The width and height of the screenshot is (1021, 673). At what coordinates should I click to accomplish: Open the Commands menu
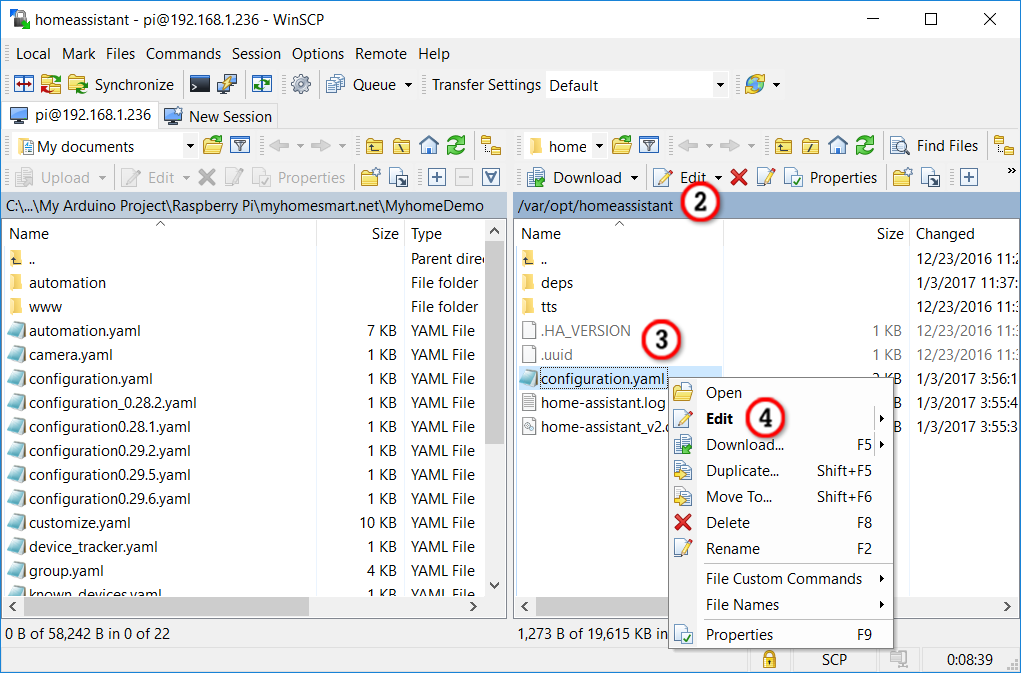pos(183,54)
